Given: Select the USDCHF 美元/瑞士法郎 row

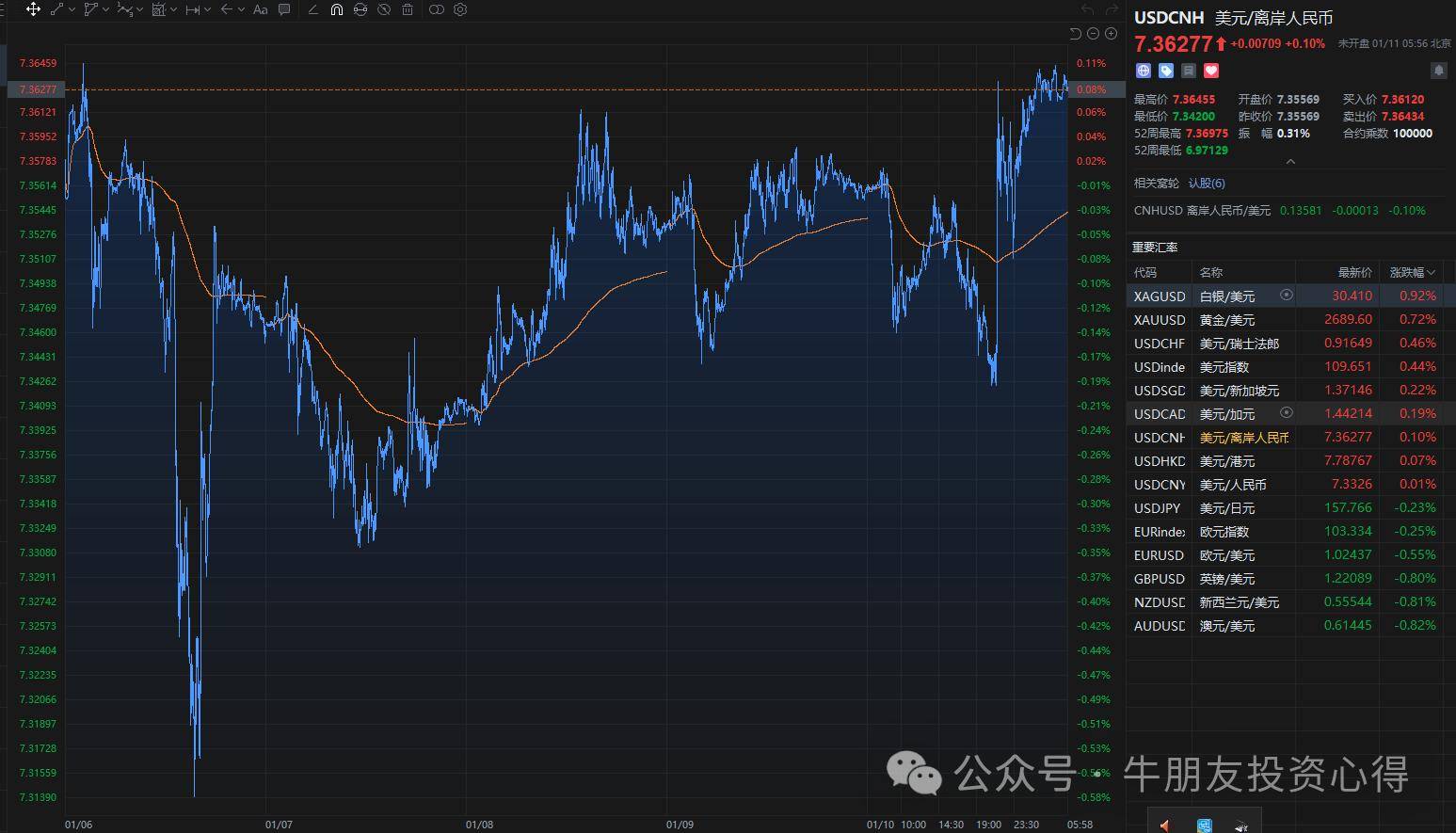Looking at the screenshot, I should [1290, 344].
